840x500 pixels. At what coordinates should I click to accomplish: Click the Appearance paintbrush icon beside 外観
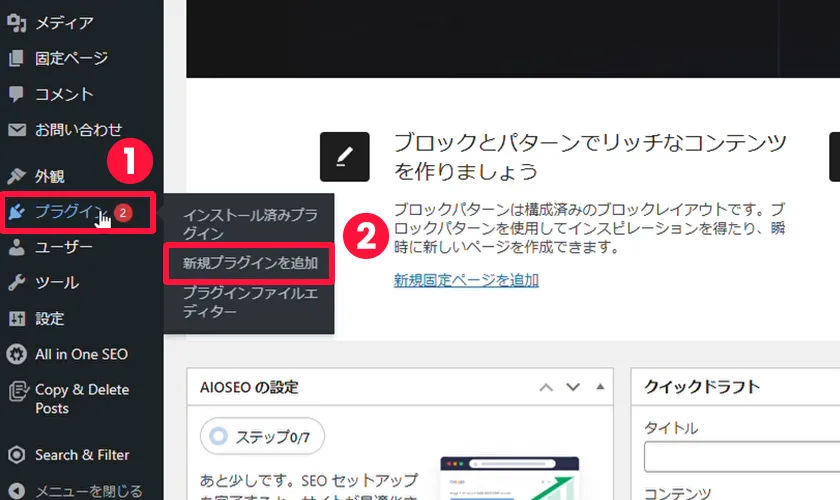pyautogui.click(x=16, y=176)
